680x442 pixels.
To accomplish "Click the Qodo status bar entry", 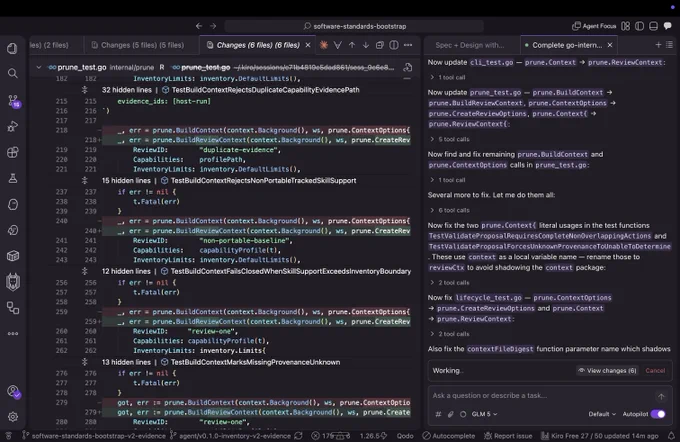I will 405,436.
